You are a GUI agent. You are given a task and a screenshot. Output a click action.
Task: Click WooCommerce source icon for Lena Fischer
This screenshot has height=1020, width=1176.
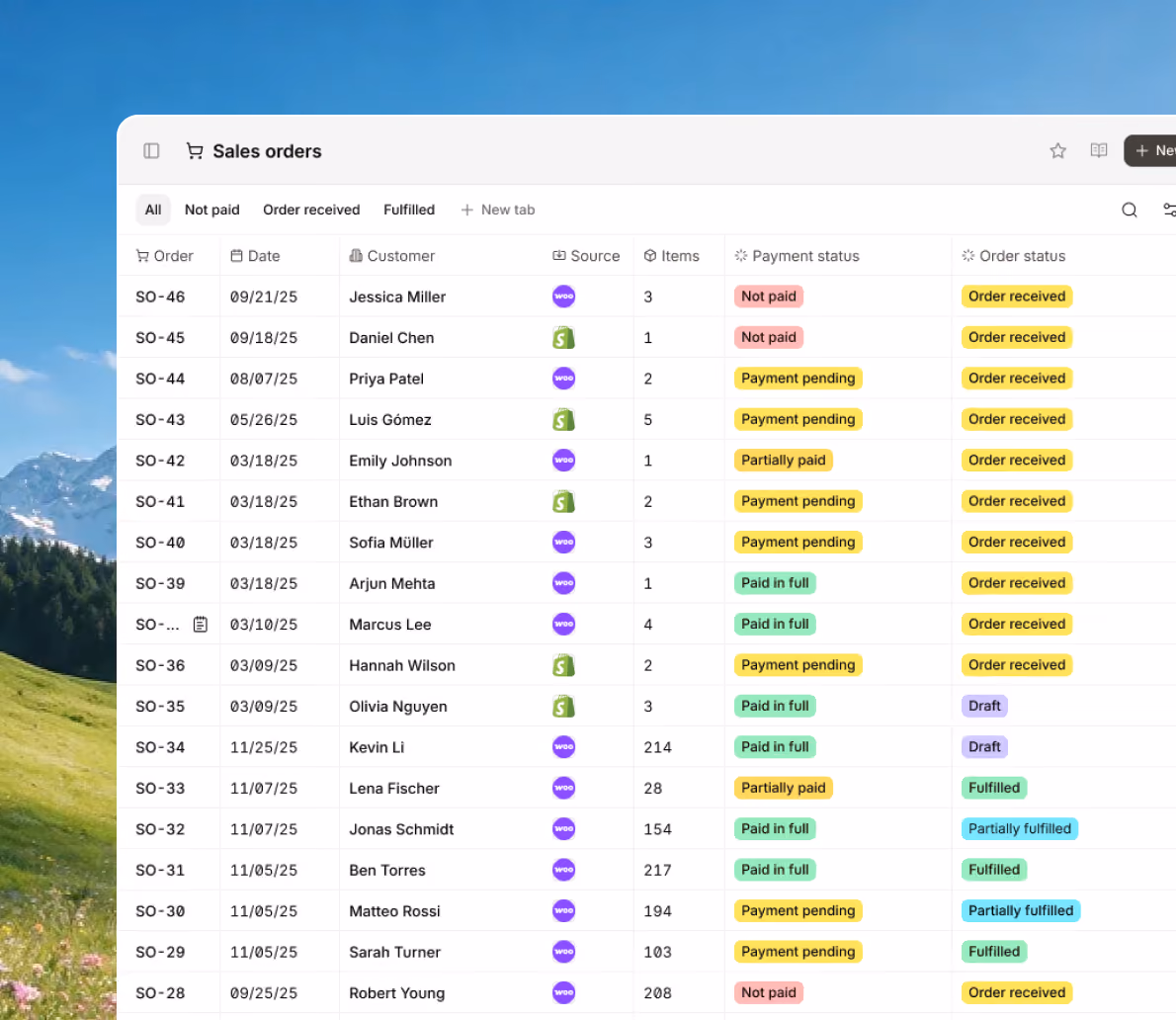(564, 788)
